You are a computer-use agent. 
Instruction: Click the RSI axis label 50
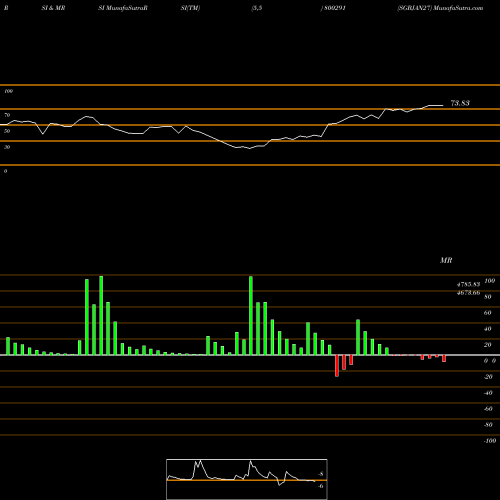pos(7,131)
